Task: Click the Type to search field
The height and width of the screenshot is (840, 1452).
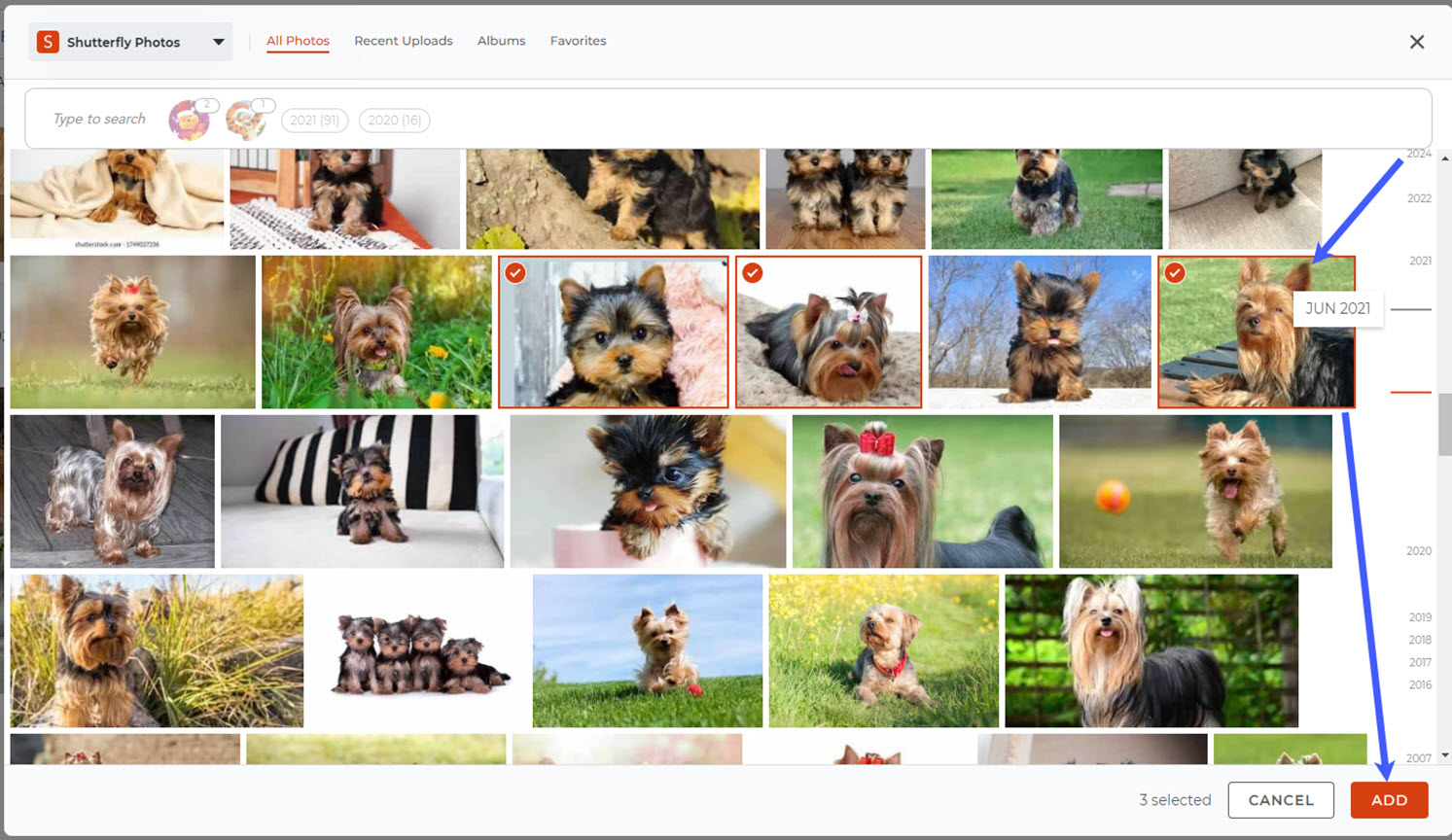Action: pyautogui.click(x=98, y=118)
